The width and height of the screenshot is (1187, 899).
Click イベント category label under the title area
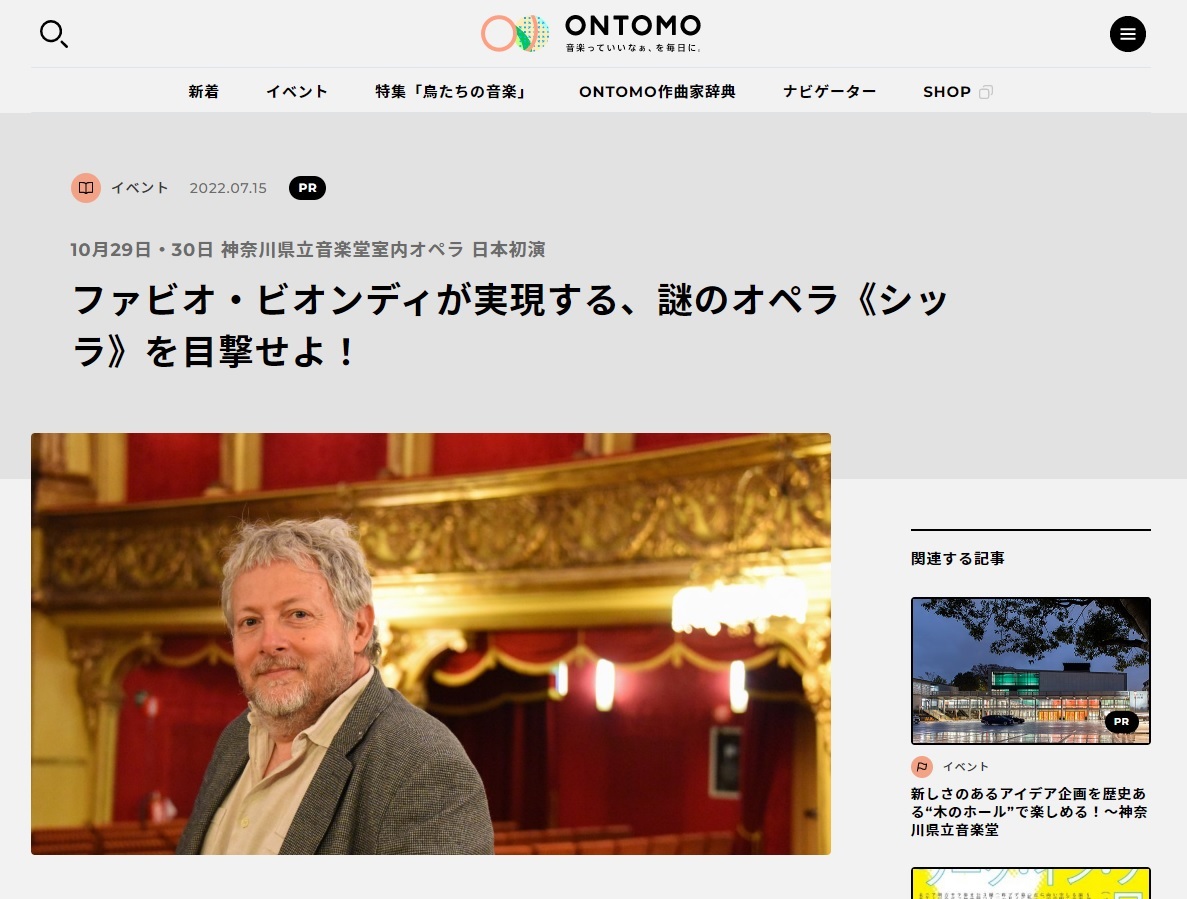tap(140, 188)
